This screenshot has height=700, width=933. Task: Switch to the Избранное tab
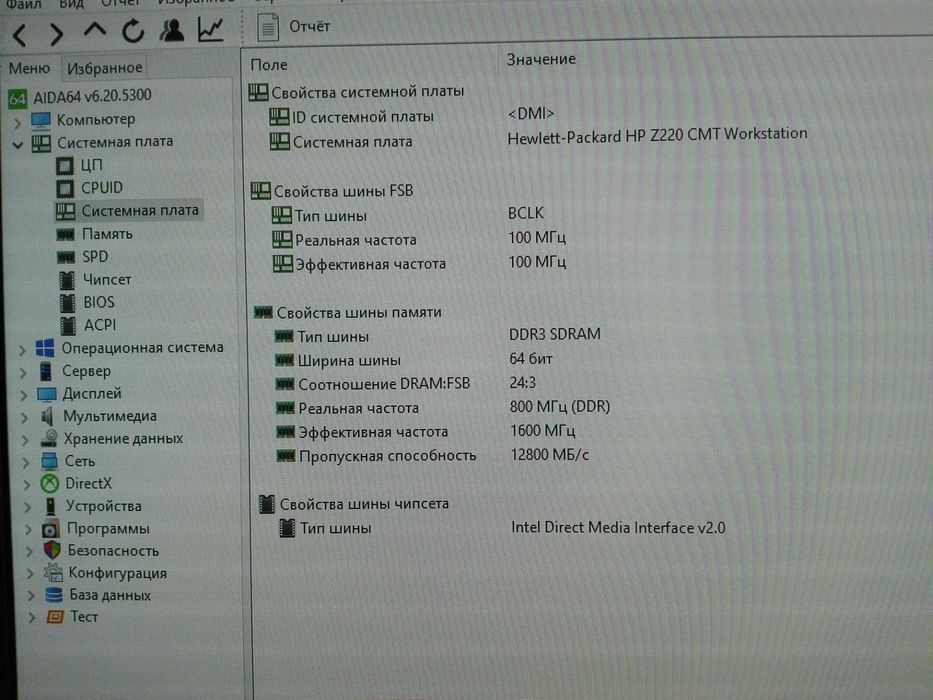(105, 68)
